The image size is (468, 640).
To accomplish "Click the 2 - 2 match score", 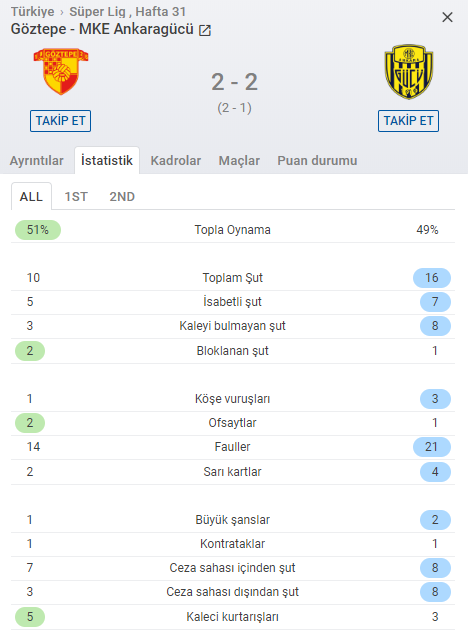I will click(234, 82).
